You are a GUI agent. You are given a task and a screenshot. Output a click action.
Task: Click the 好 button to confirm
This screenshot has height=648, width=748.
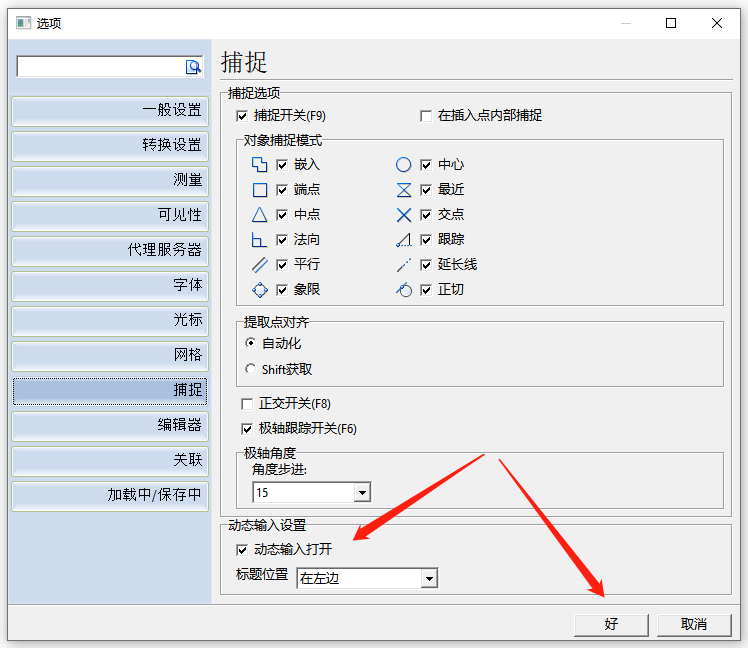[611, 624]
